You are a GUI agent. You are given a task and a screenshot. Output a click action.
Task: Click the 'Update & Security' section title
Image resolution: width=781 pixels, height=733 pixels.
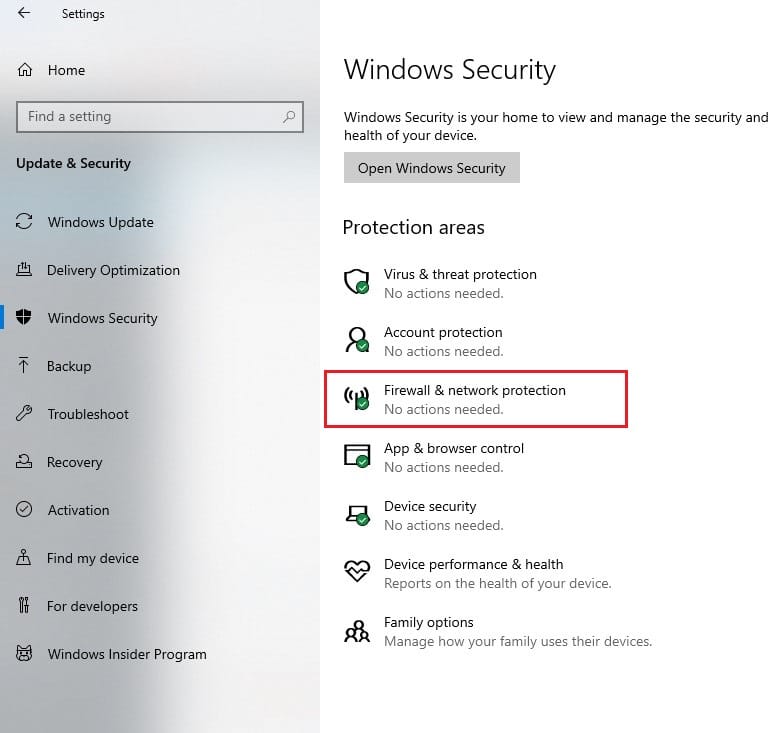(x=73, y=163)
